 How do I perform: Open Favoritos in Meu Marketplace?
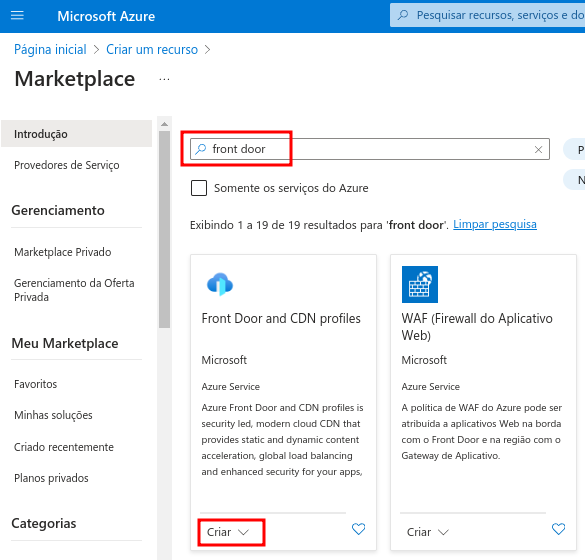[x=35, y=384]
